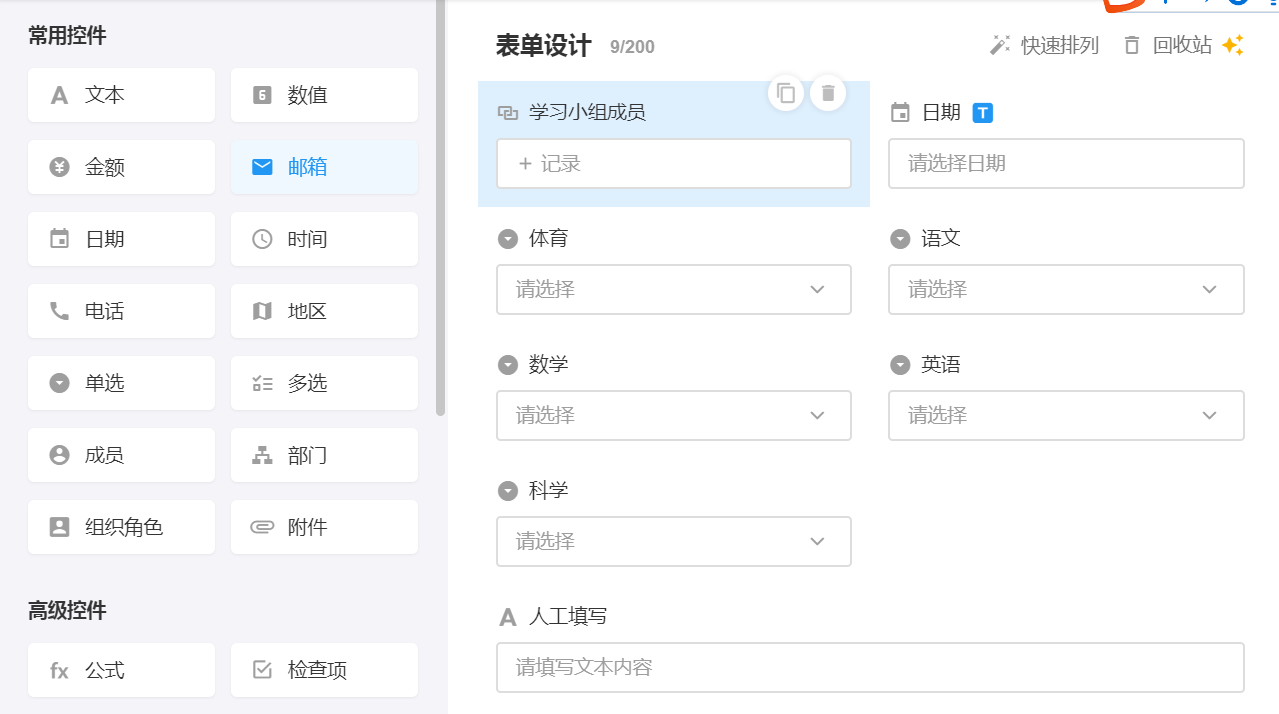
Task: Add the 电话 phone control
Action: coord(121,311)
